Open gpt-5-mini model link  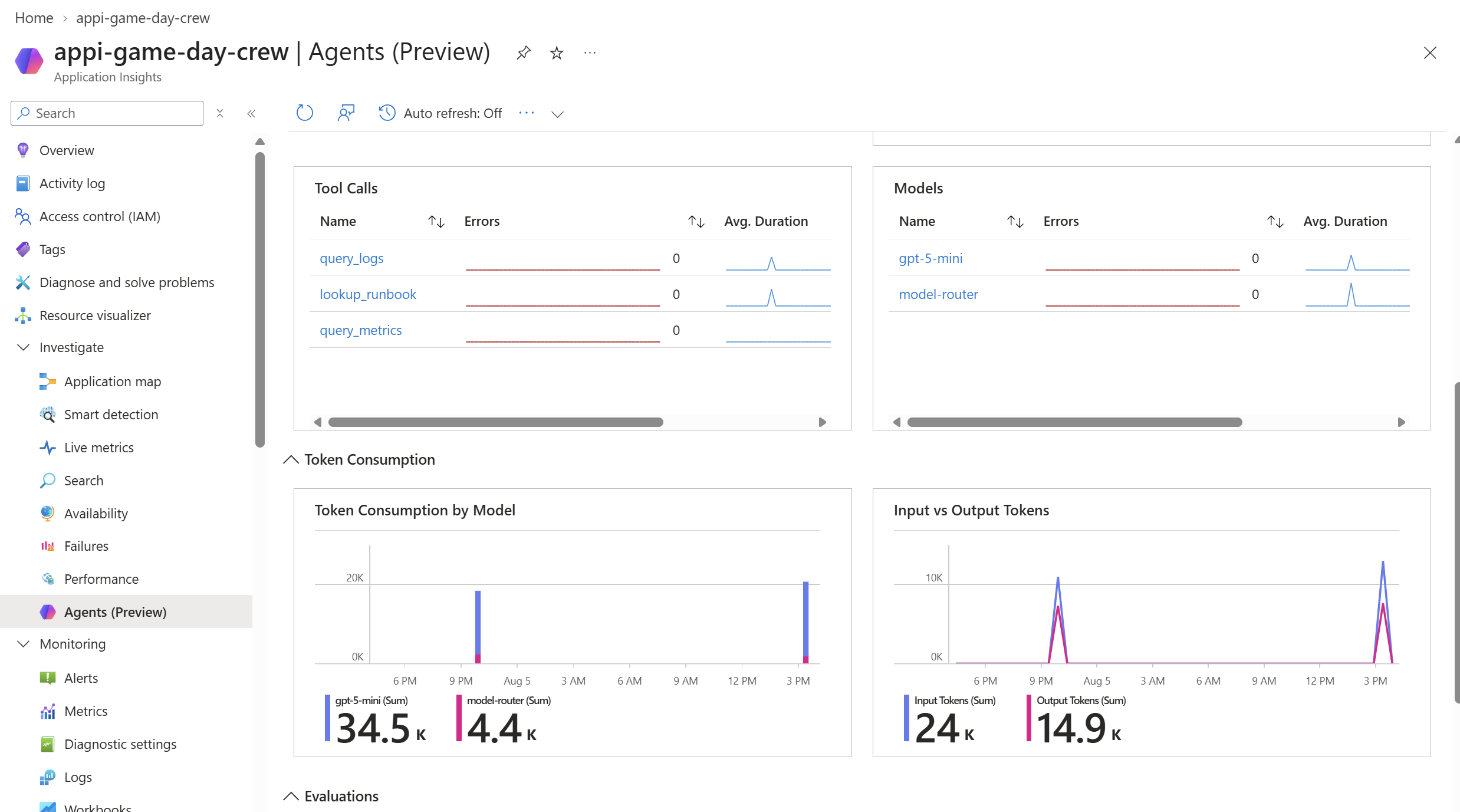coord(930,258)
